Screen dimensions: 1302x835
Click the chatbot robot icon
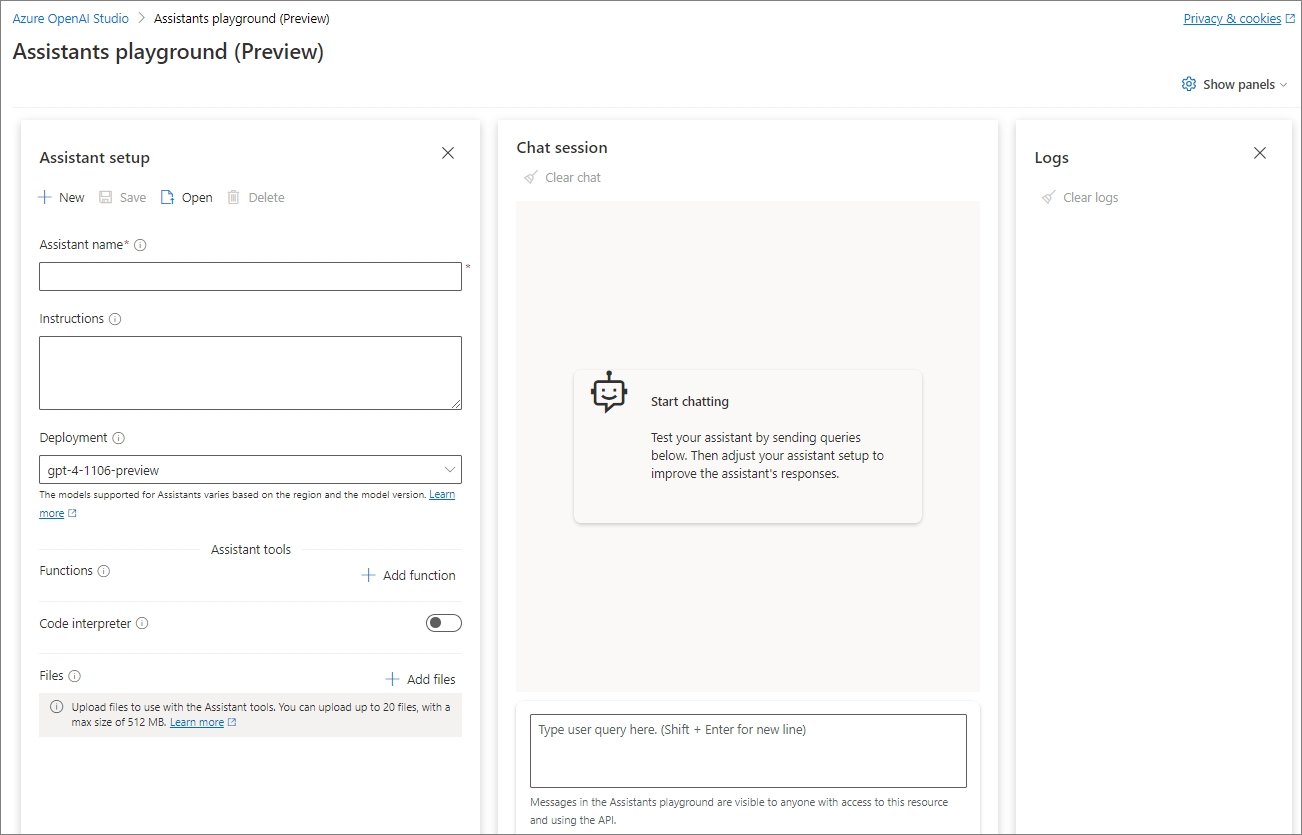tap(609, 392)
